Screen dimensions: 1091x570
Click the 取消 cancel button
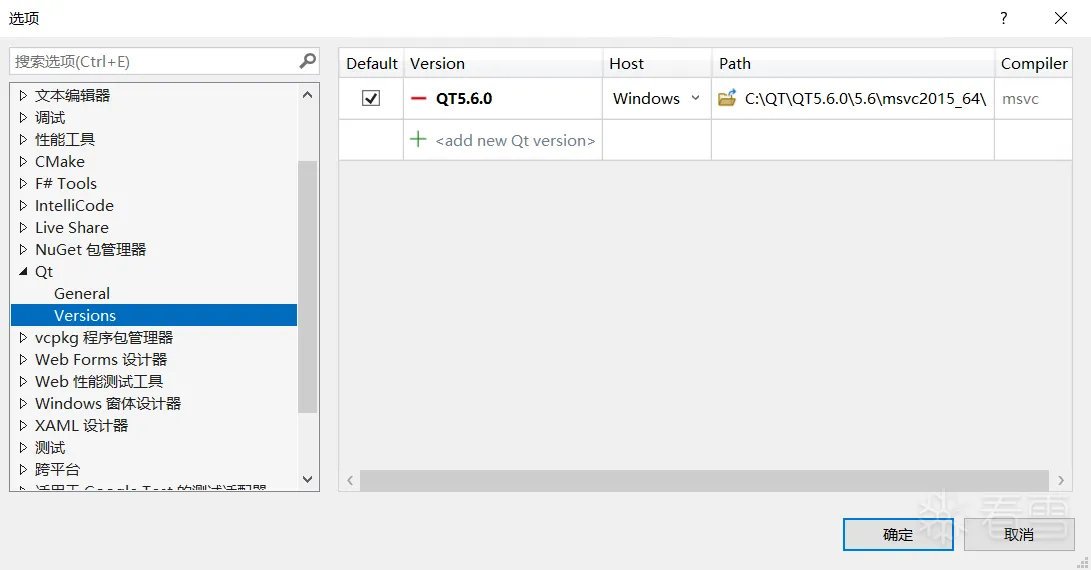(1018, 534)
